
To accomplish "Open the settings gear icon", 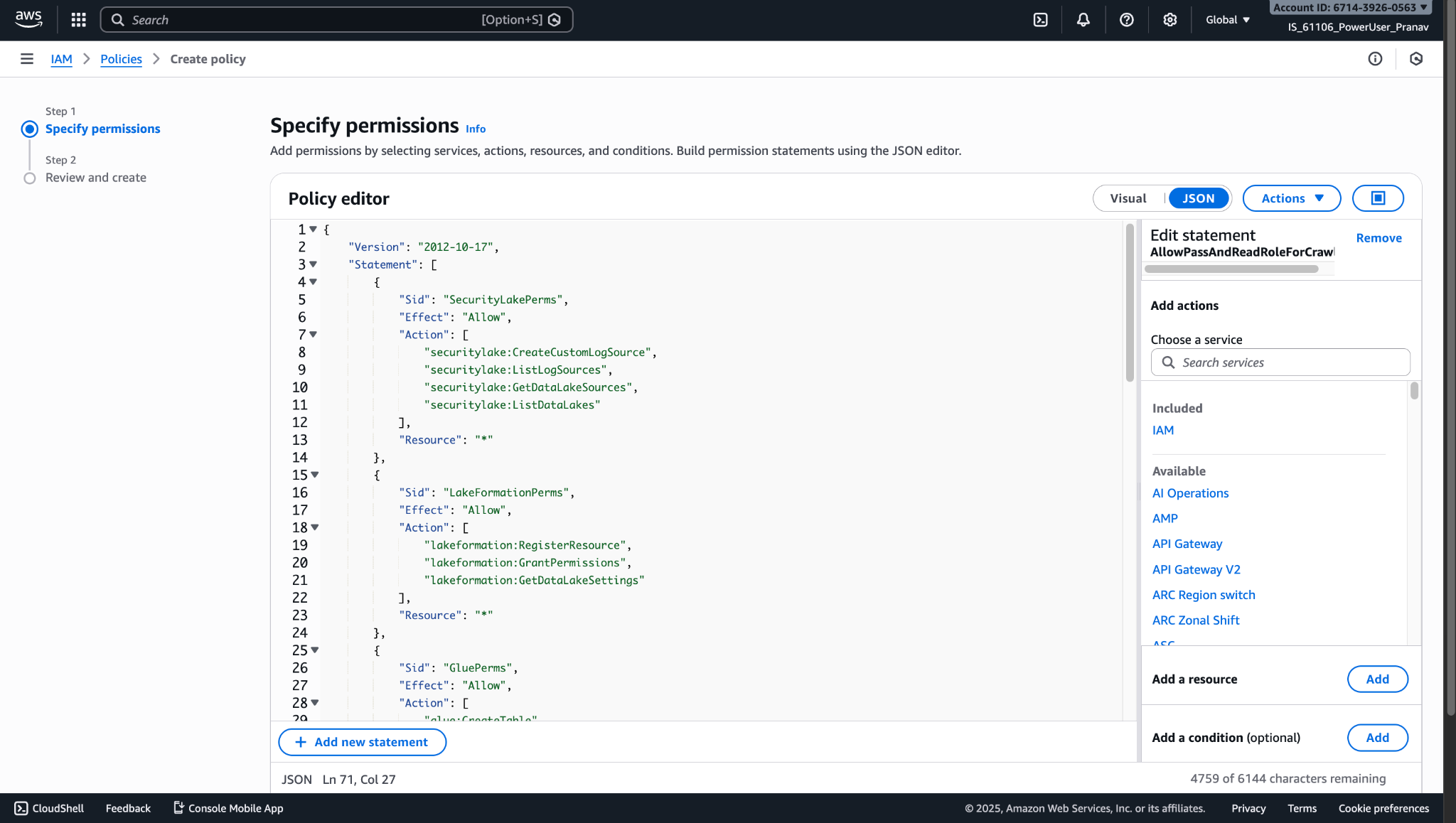I will pyautogui.click(x=1170, y=20).
